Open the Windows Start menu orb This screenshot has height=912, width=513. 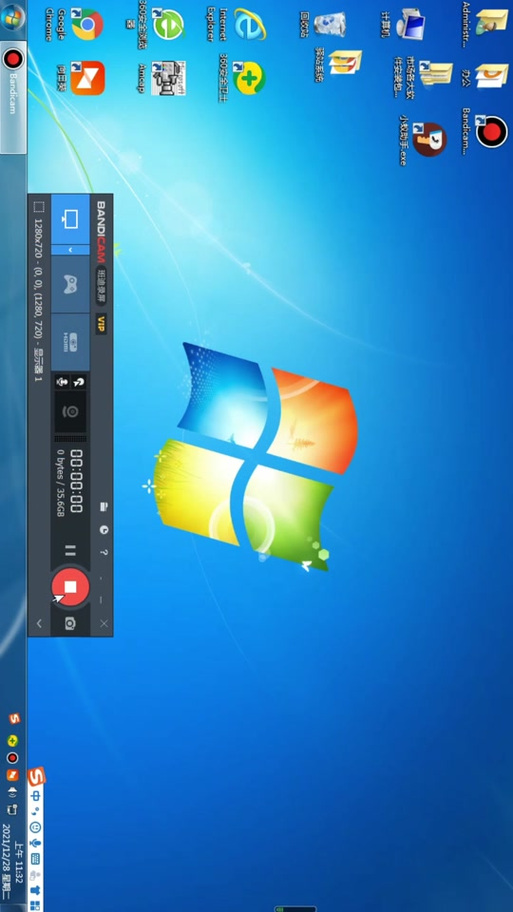[x=13, y=17]
